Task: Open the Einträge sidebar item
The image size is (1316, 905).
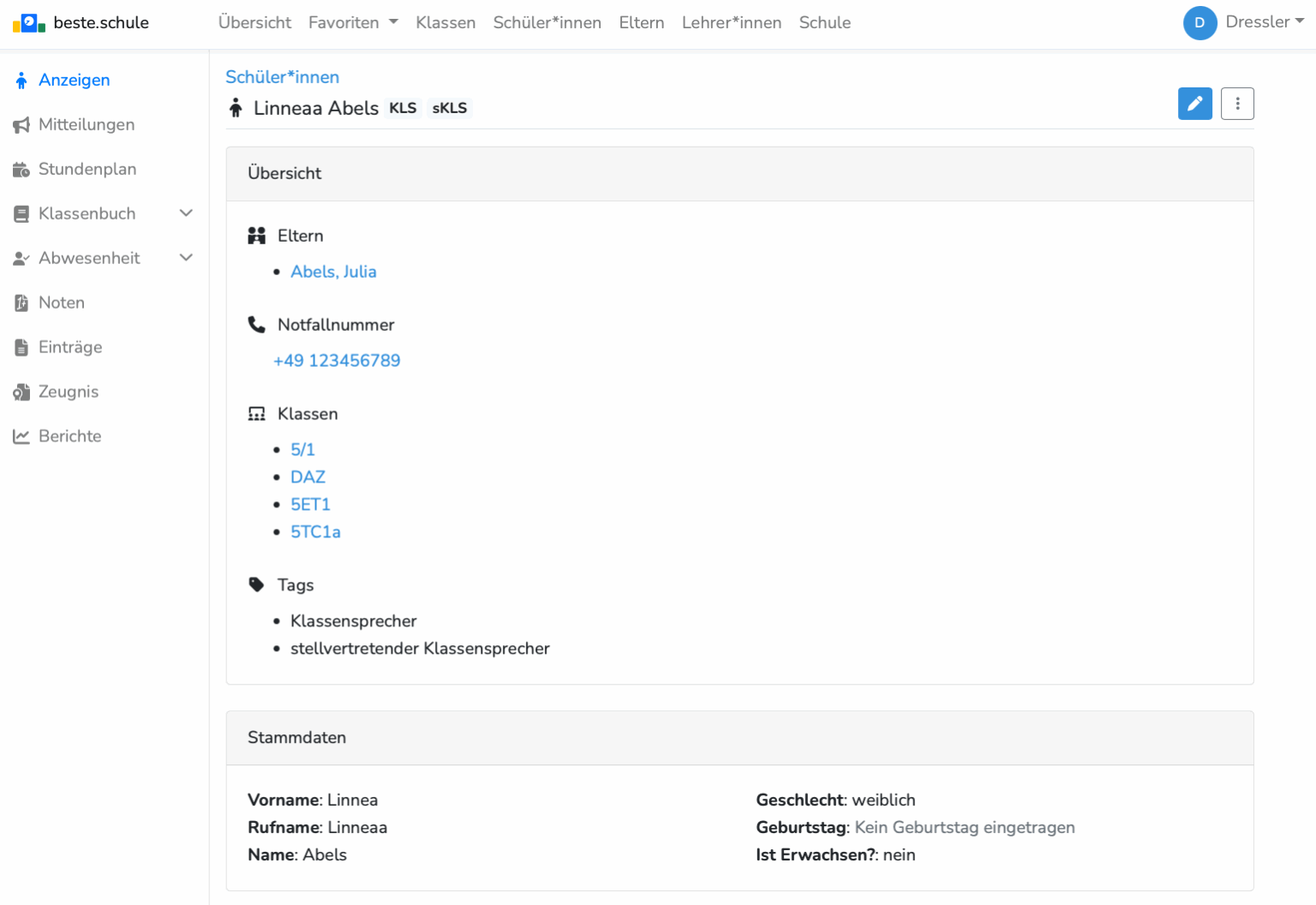Action: (70, 347)
